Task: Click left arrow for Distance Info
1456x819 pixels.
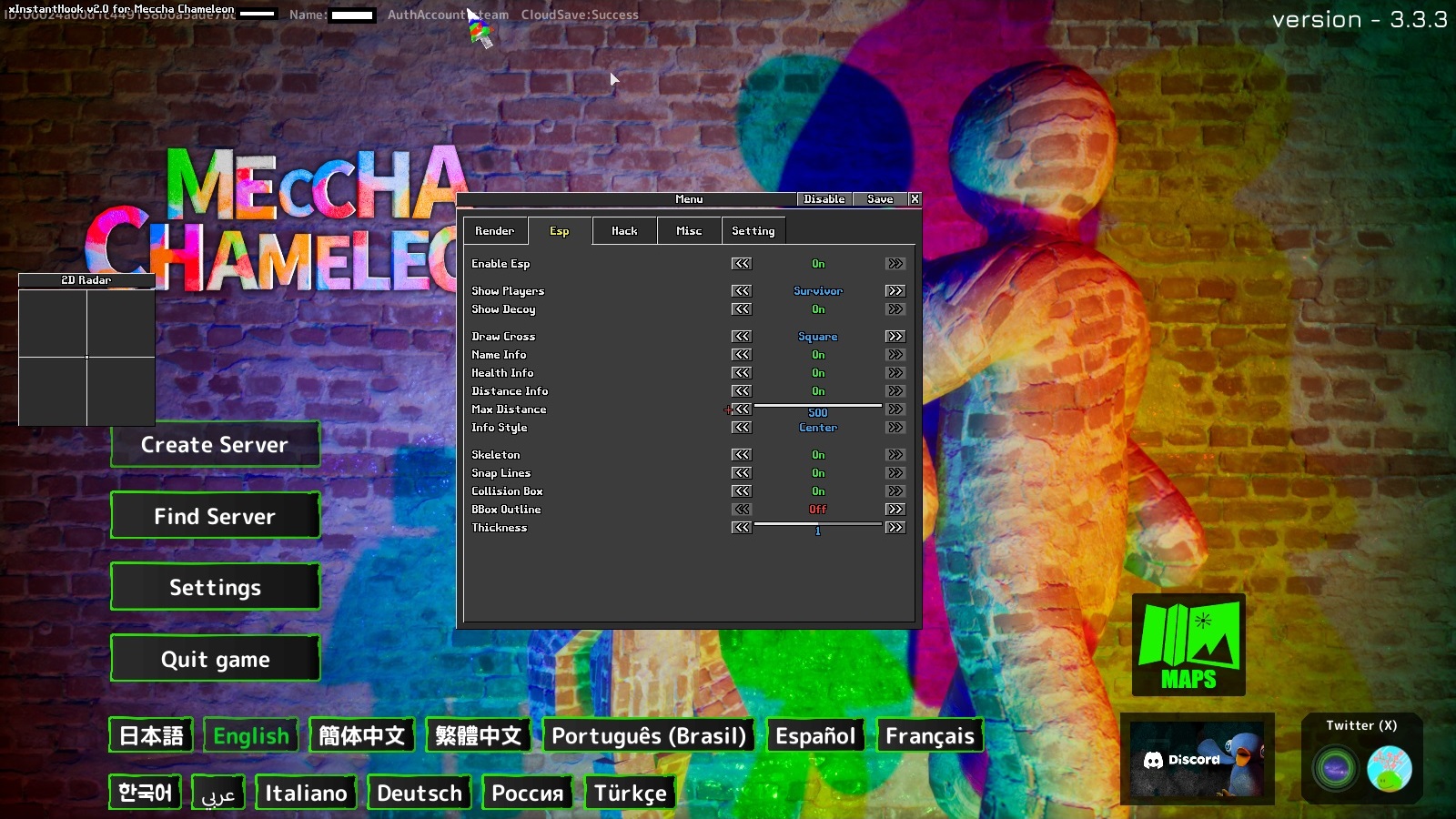Action: pos(742,391)
